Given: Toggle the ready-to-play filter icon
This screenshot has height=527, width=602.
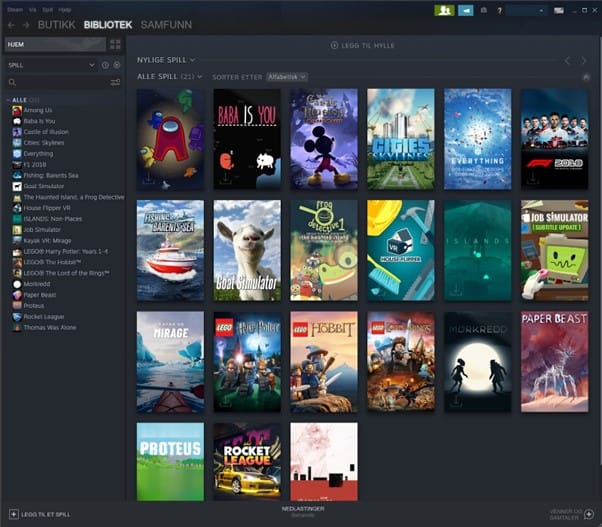Looking at the screenshot, I should (x=117, y=65).
